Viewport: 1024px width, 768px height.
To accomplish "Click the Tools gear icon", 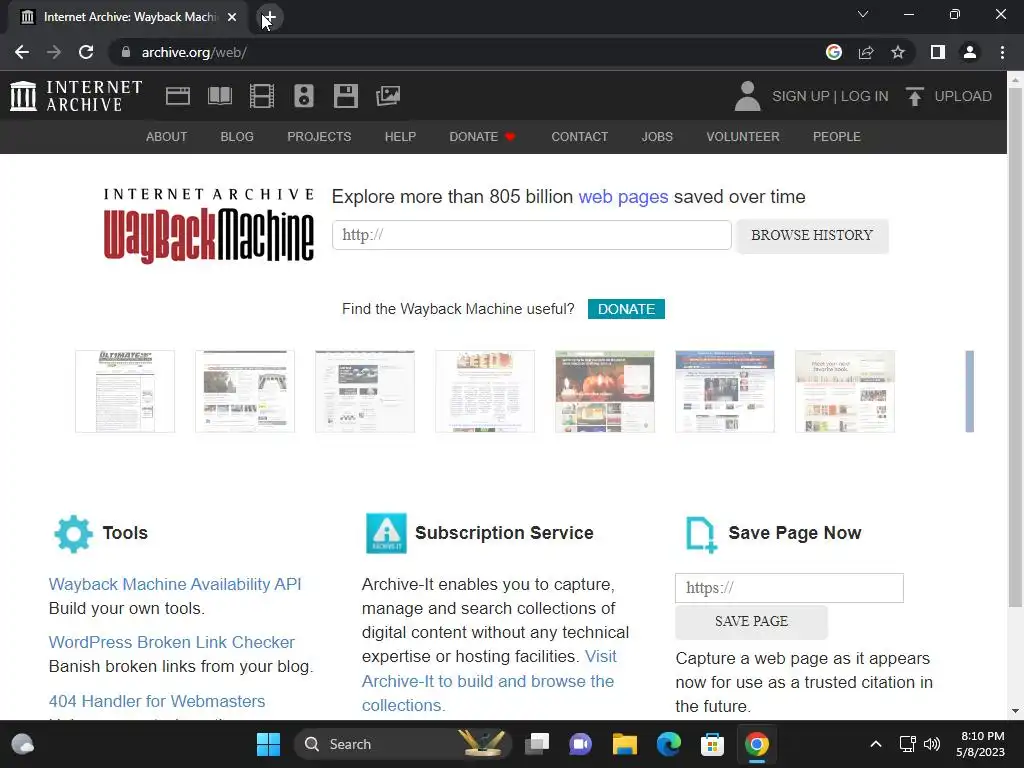I will tap(73, 534).
